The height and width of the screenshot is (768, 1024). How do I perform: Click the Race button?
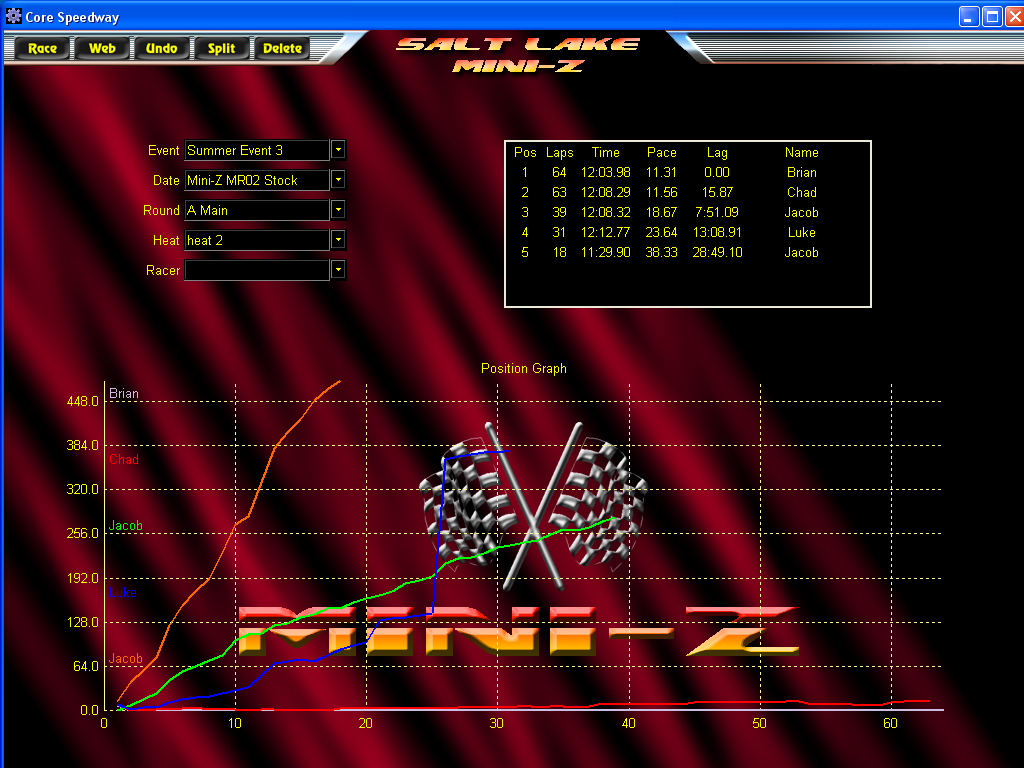tap(42, 48)
